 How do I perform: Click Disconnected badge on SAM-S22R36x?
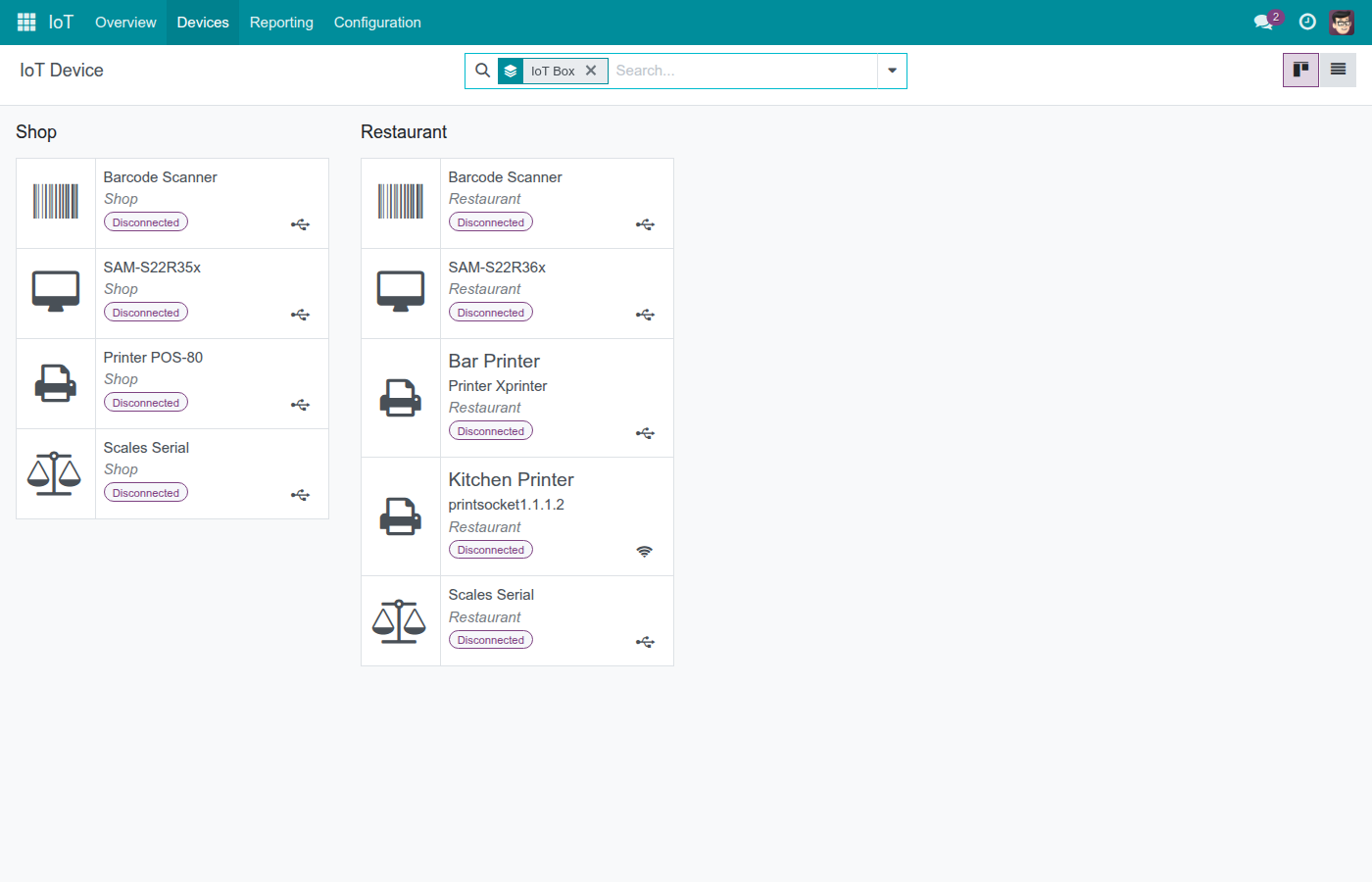491,313
